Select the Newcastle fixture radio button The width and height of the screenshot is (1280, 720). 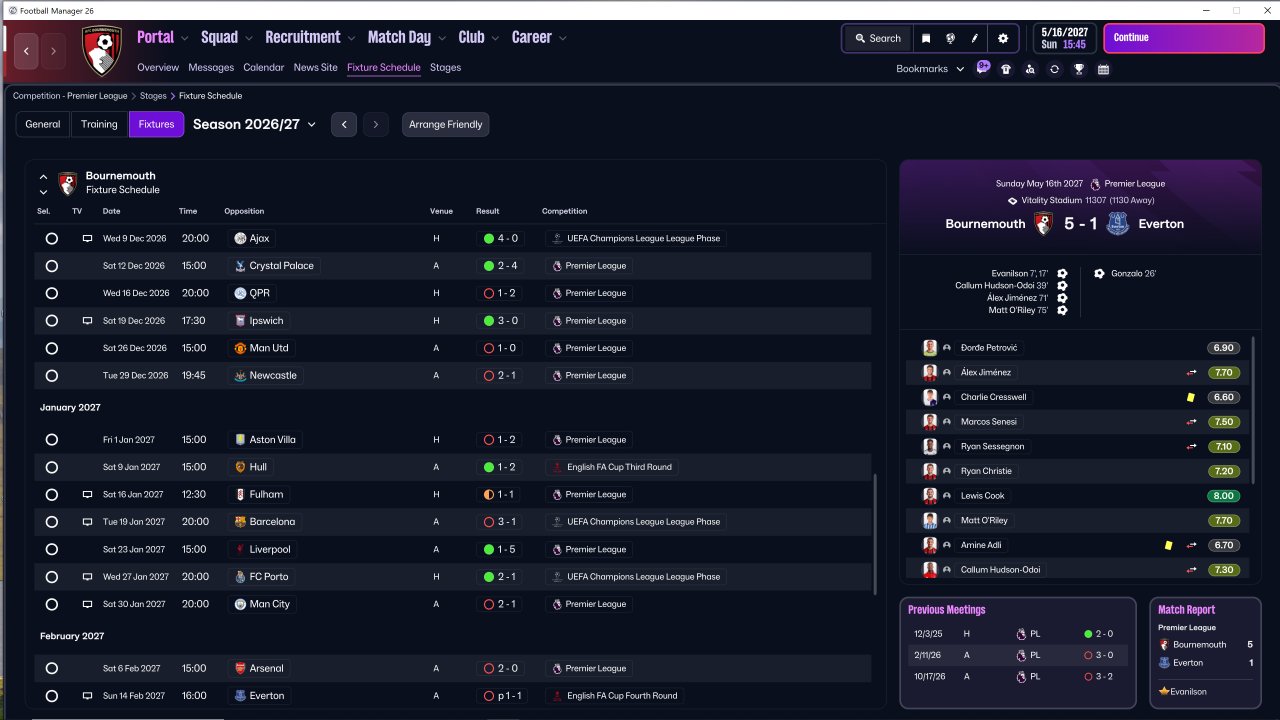click(52, 376)
